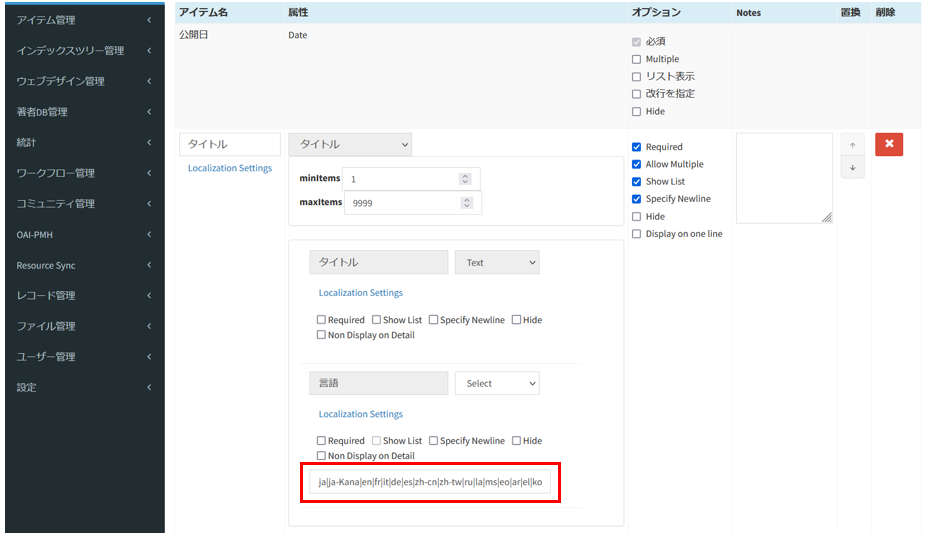Open the タイトル attribute type dropdown
The height and width of the screenshot is (535, 925).
349,145
